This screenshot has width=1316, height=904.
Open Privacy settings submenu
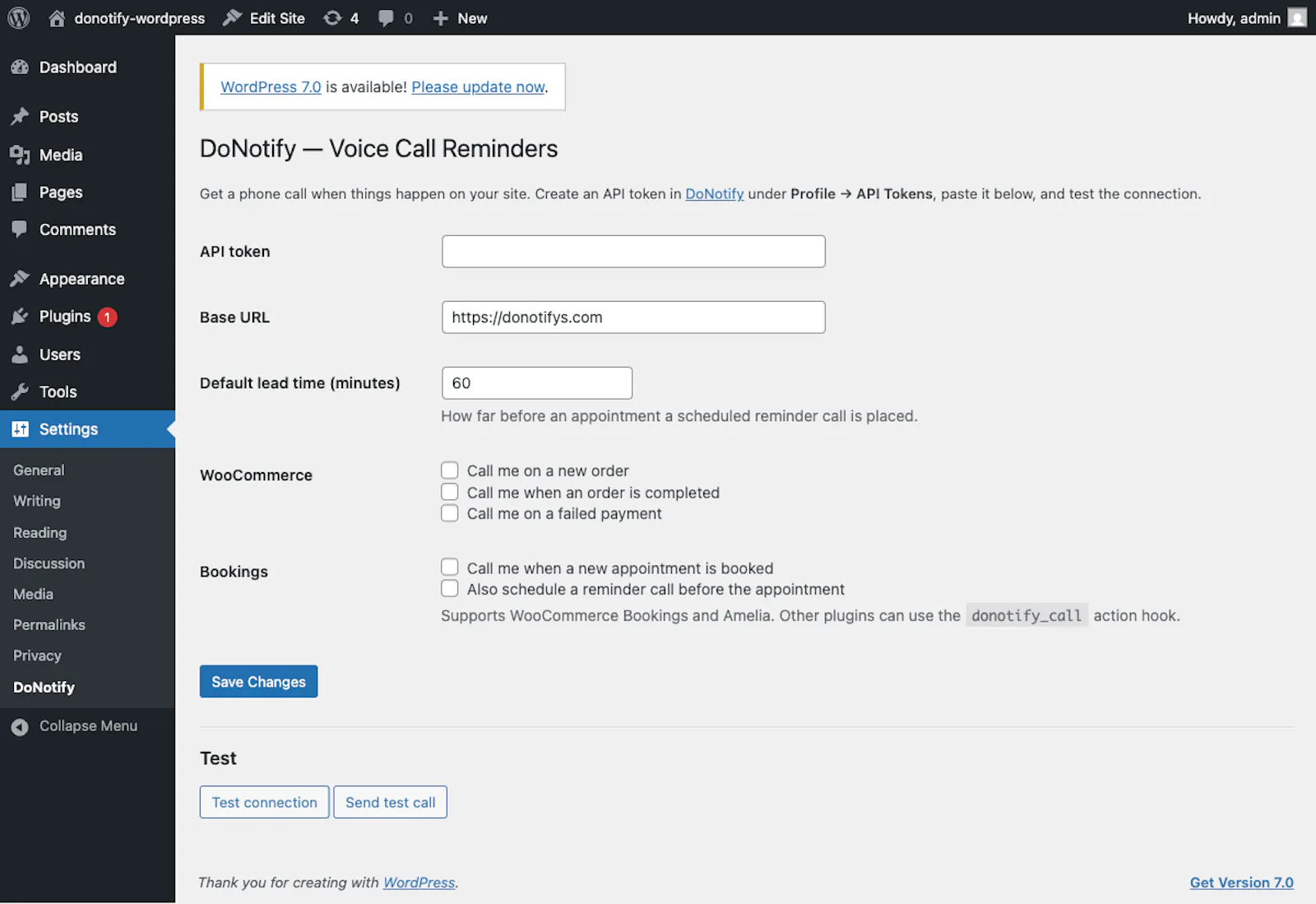(x=37, y=656)
